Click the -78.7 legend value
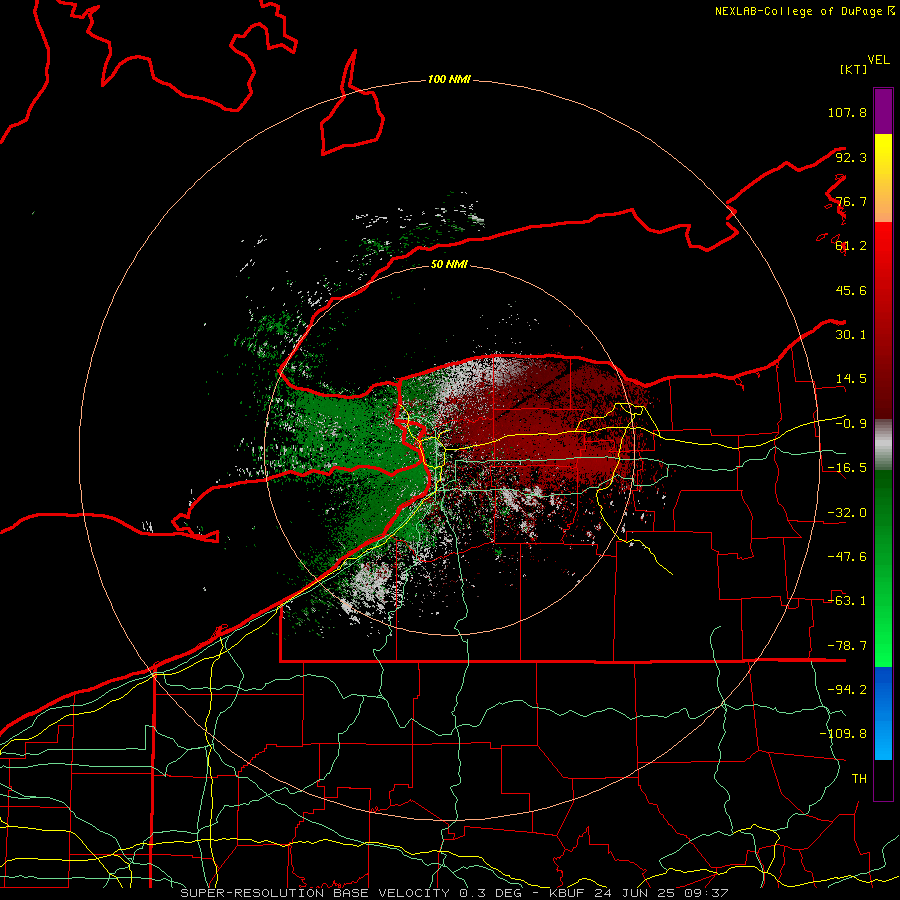Screen dimensions: 900x900 (847, 646)
